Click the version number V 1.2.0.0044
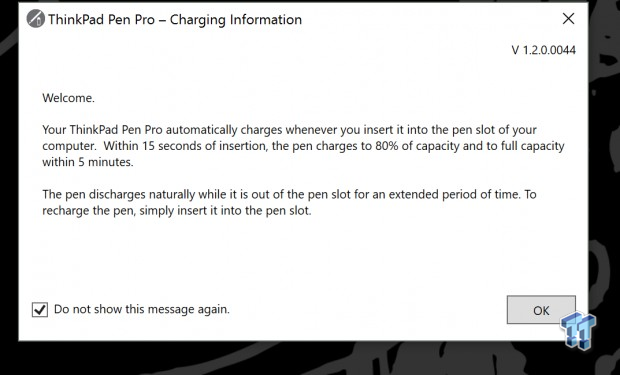Screen dimensions: 620x375 (x=543, y=50)
